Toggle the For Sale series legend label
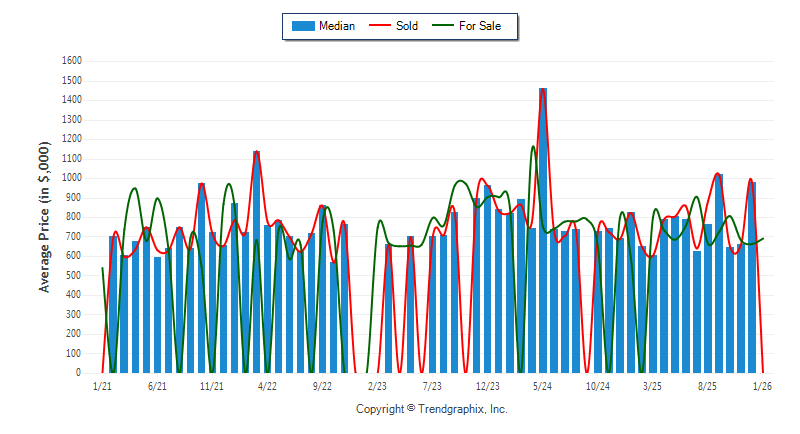Image resolution: width=800 pixels, height=434 pixels. coord(482,26)
